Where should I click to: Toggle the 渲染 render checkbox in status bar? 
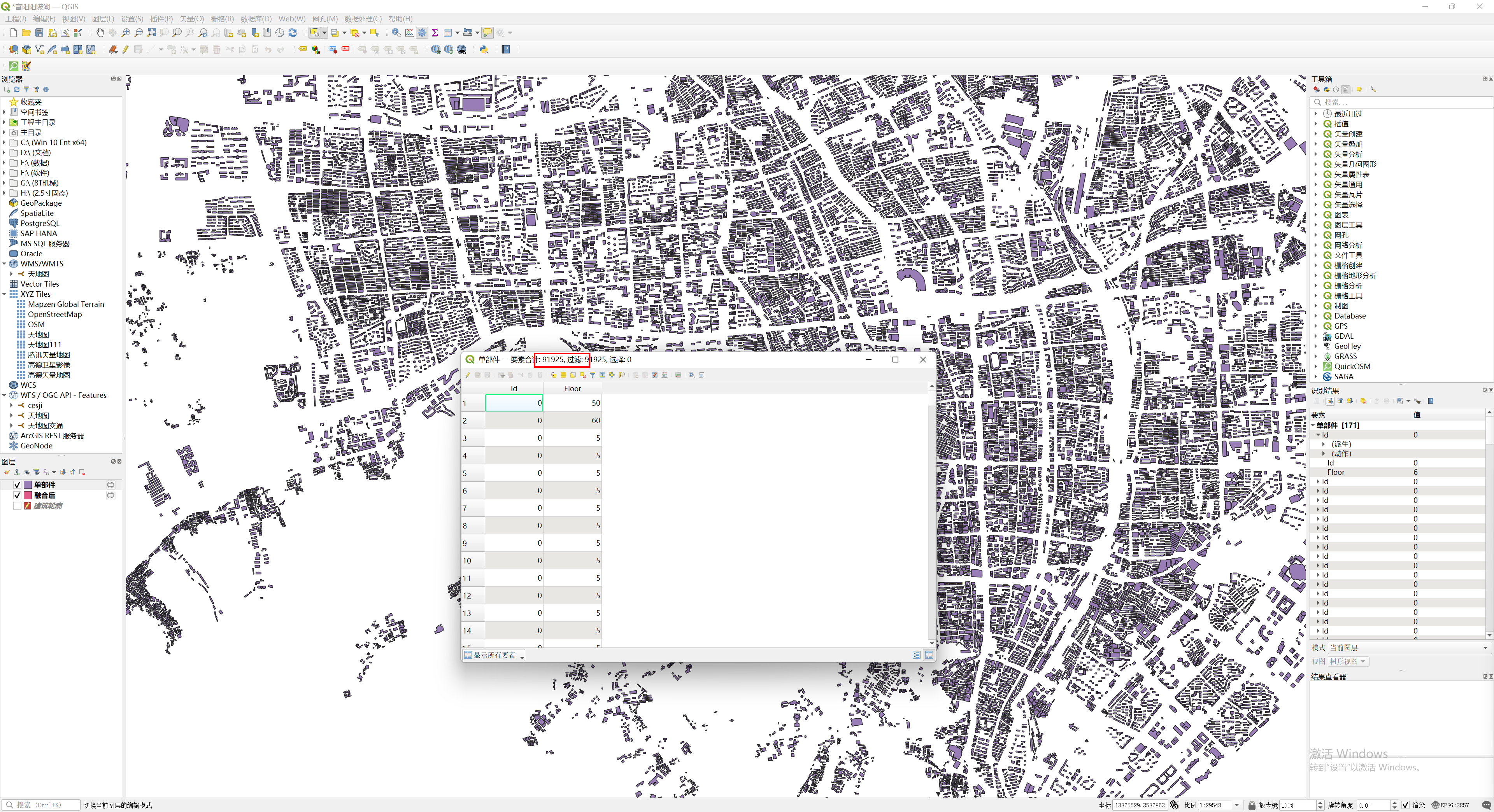[1405, 805]
